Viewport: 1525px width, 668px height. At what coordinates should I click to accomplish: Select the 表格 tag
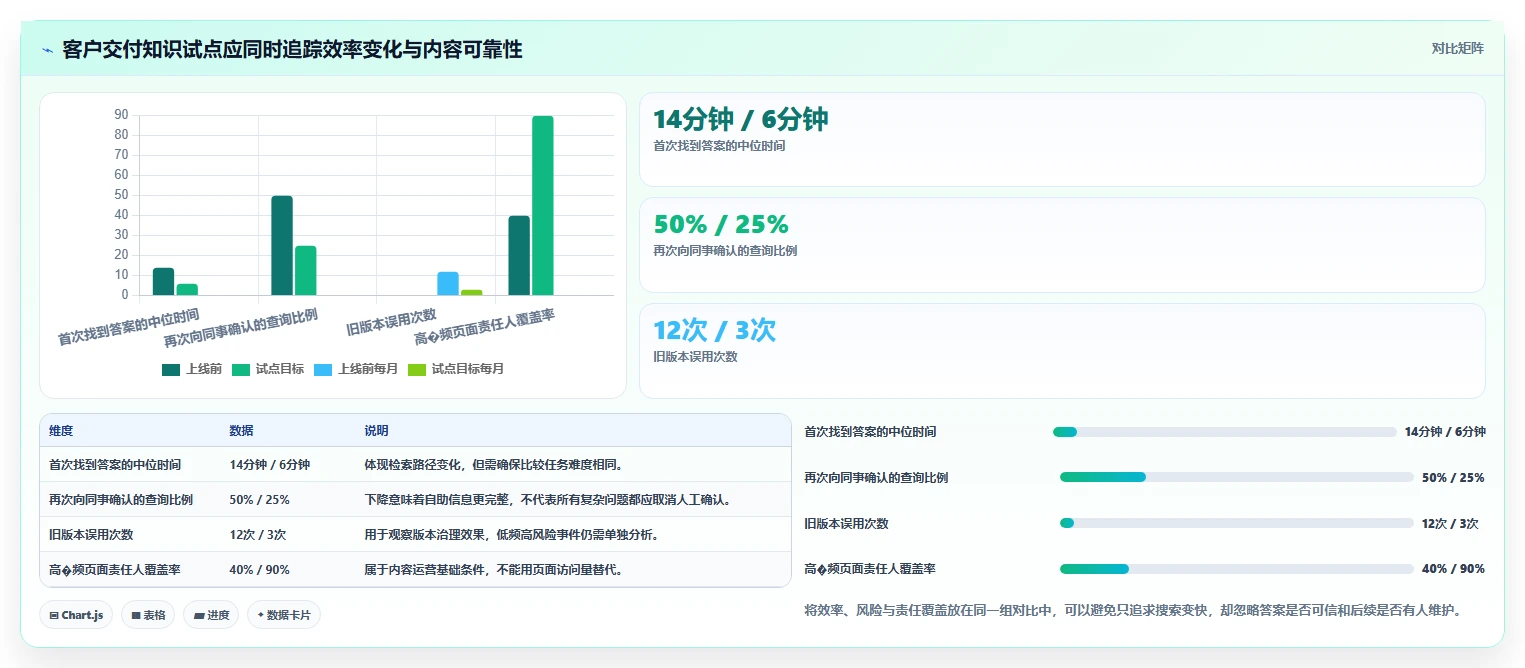click(x=148, y=615)
